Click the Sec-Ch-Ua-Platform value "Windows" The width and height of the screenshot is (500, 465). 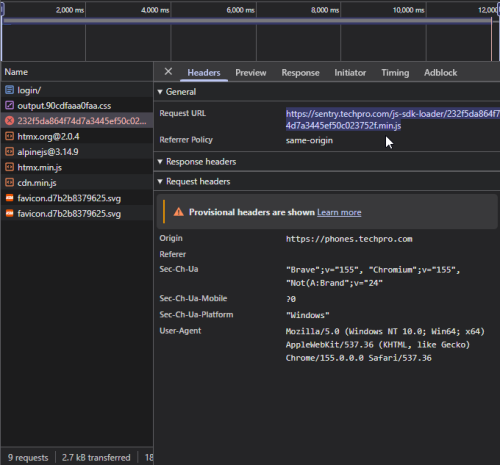pos(307,315)
